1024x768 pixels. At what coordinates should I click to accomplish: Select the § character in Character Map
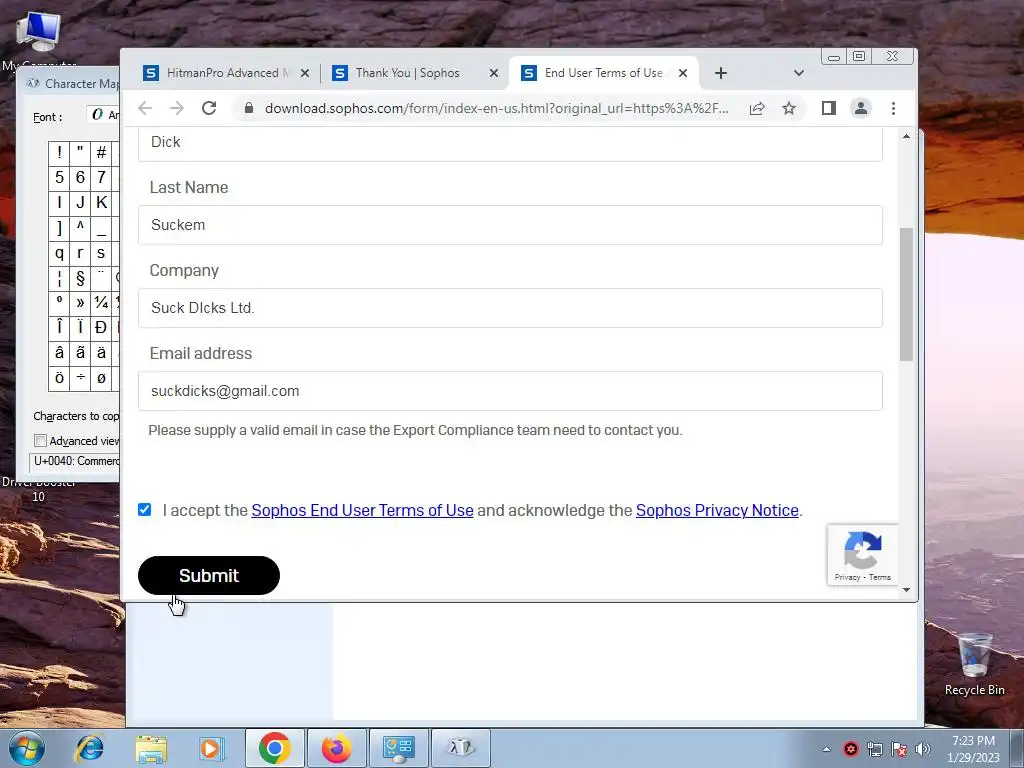tap(80, 278)
